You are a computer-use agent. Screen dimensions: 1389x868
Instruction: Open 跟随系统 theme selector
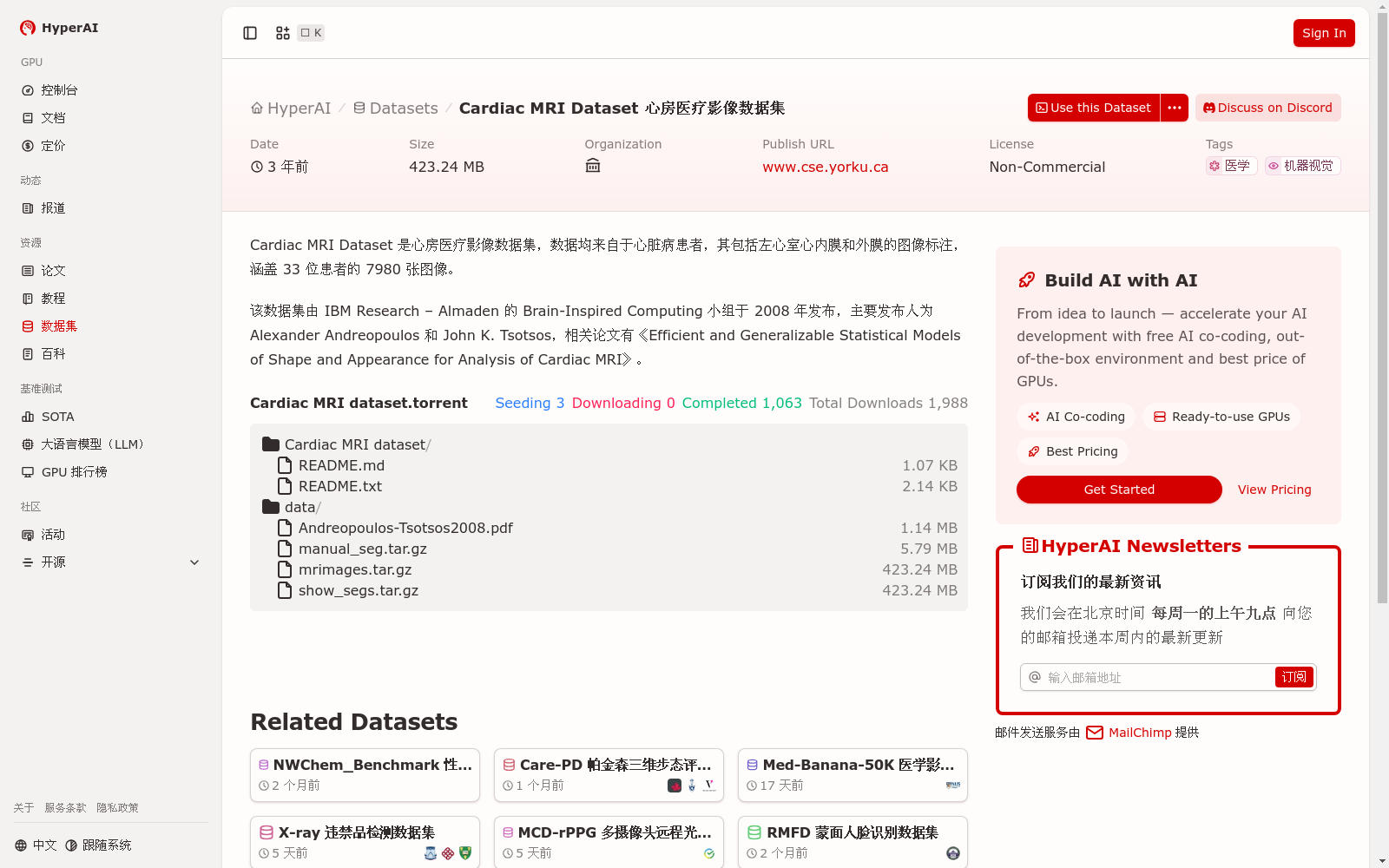[98, 845]
